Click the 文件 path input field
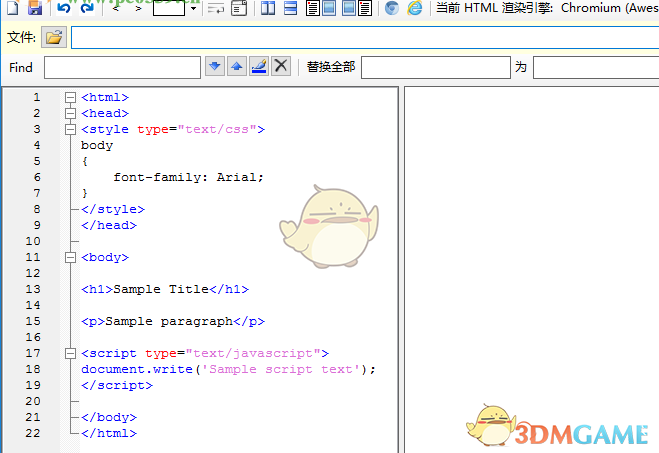 click(x=365, y=37)
